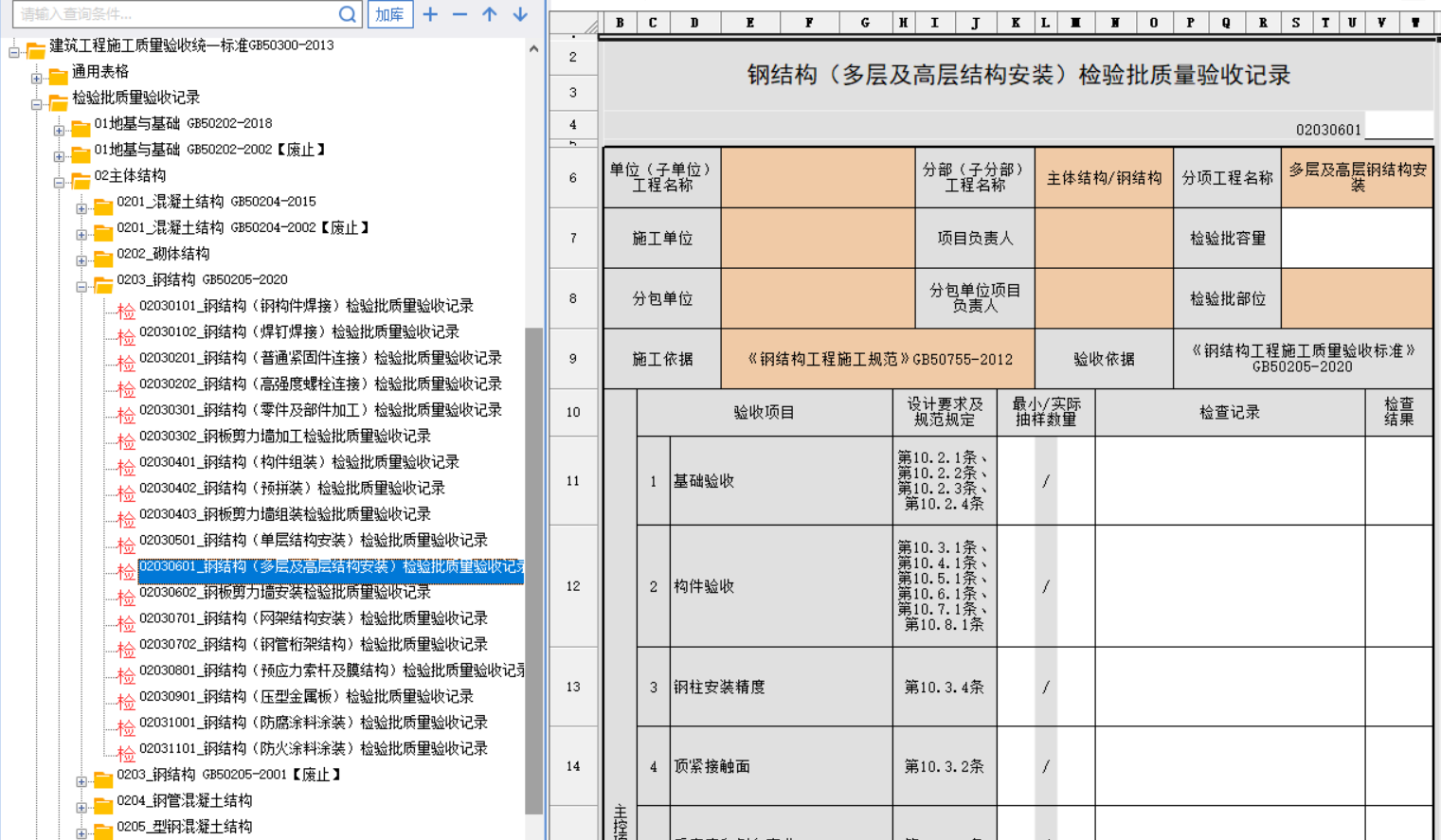
Task: Collapse the 0203_钢结构 GB50205-2020 folder
Action: pyautogui.click(x=81, y=286)
